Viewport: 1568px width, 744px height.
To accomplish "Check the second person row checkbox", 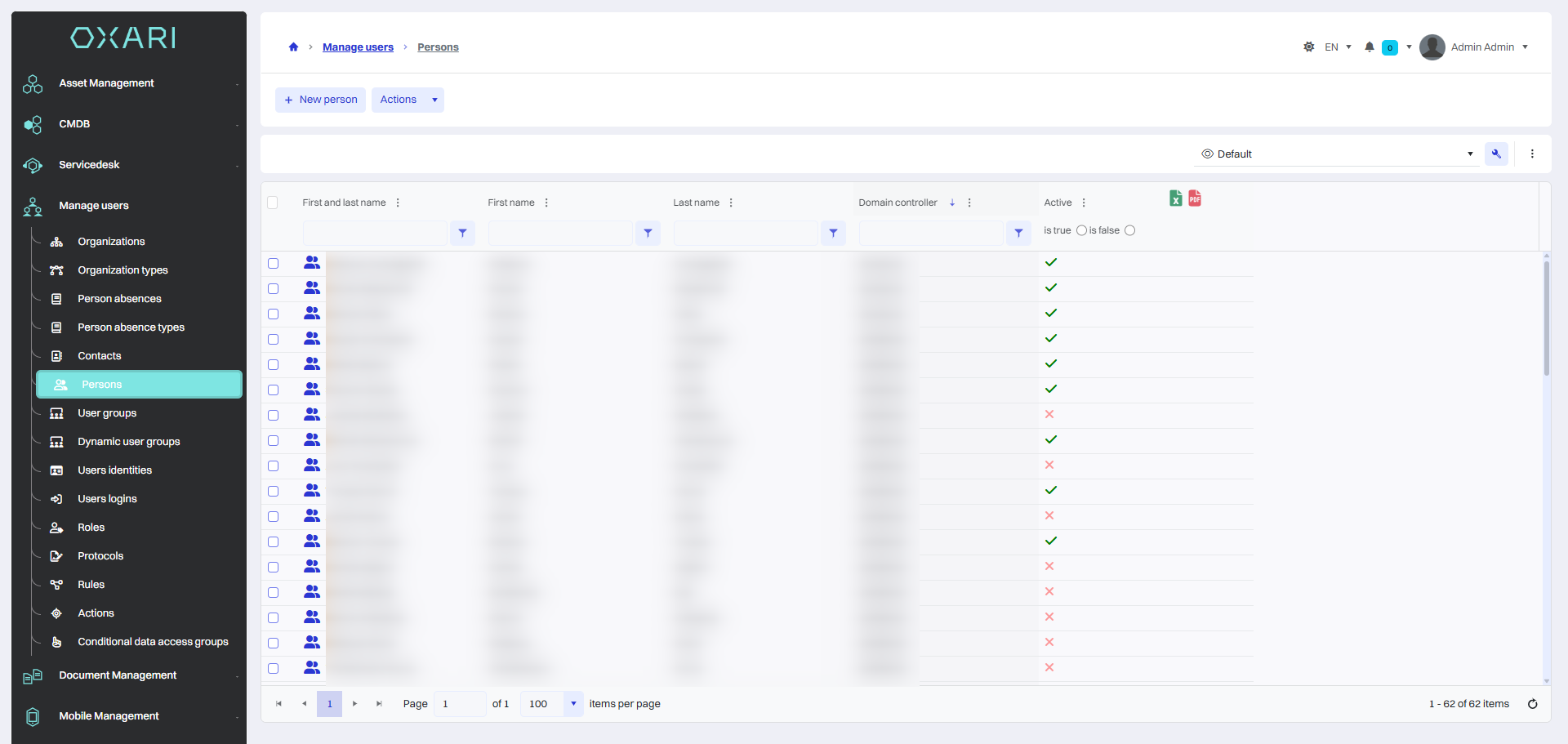I will coord(274,288).
